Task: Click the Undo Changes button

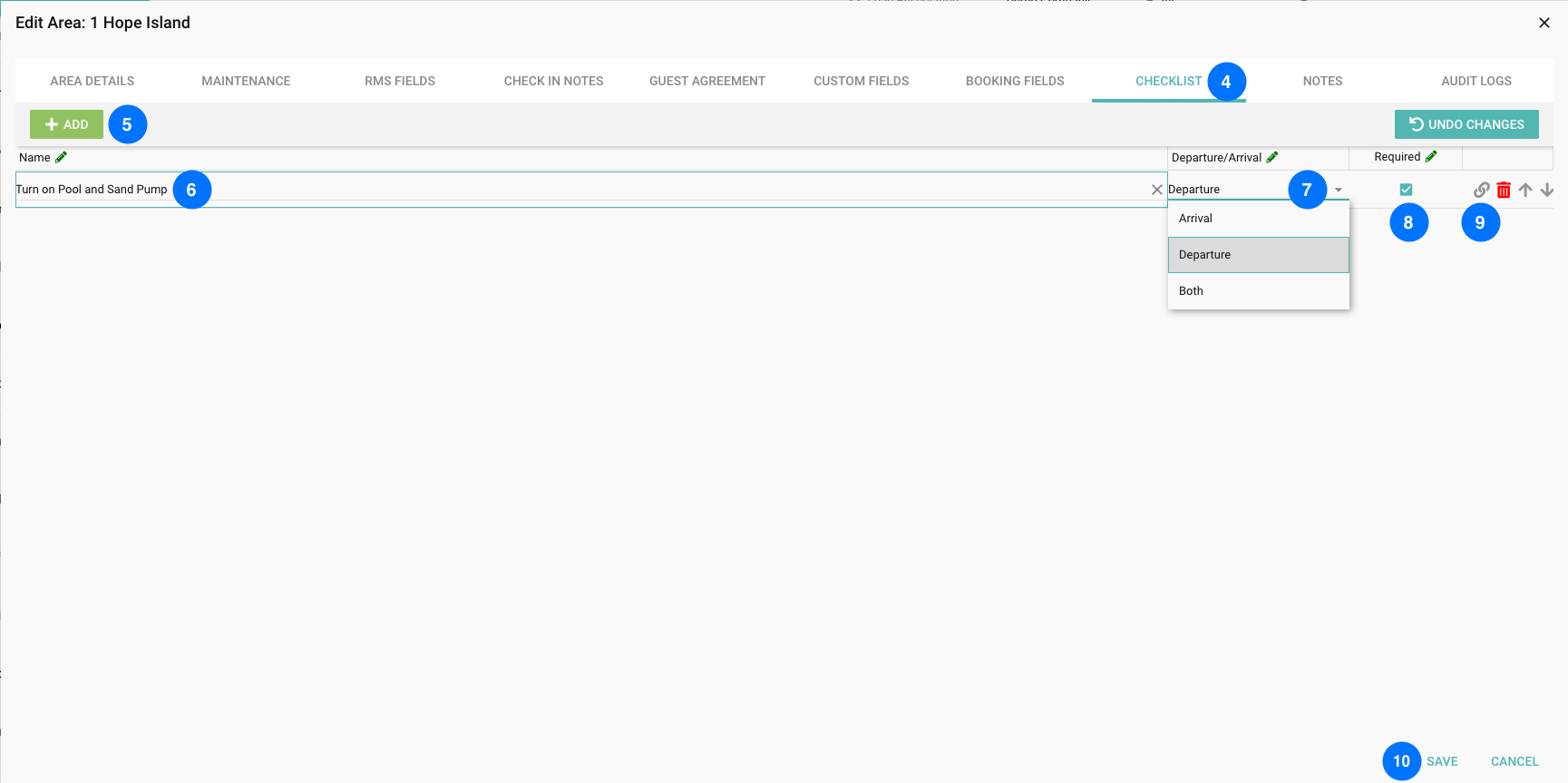Action: pyautogui.click(x=1466, y=124)
